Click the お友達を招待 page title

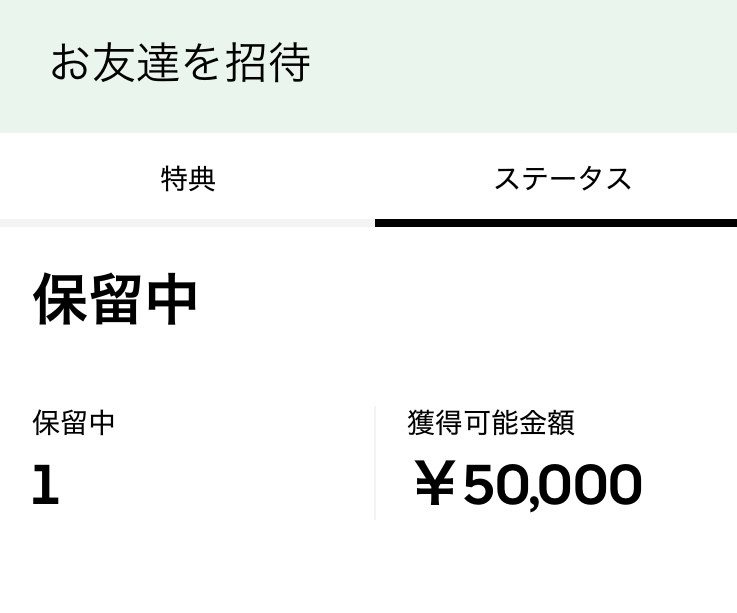coord(180,63)
